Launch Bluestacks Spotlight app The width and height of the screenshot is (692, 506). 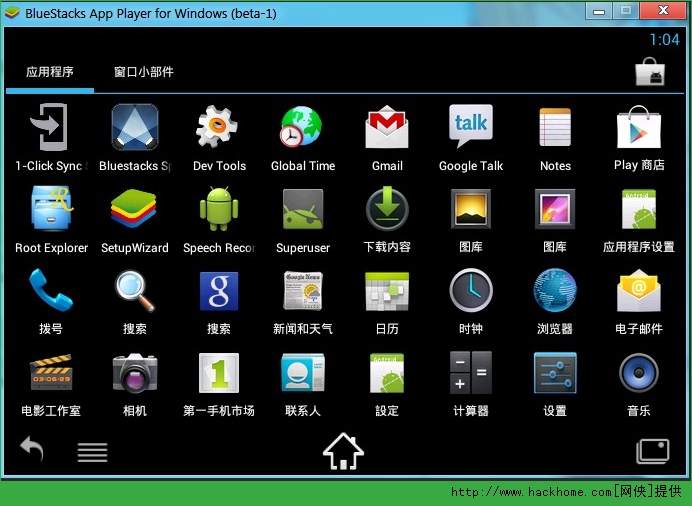click(135, 127)
